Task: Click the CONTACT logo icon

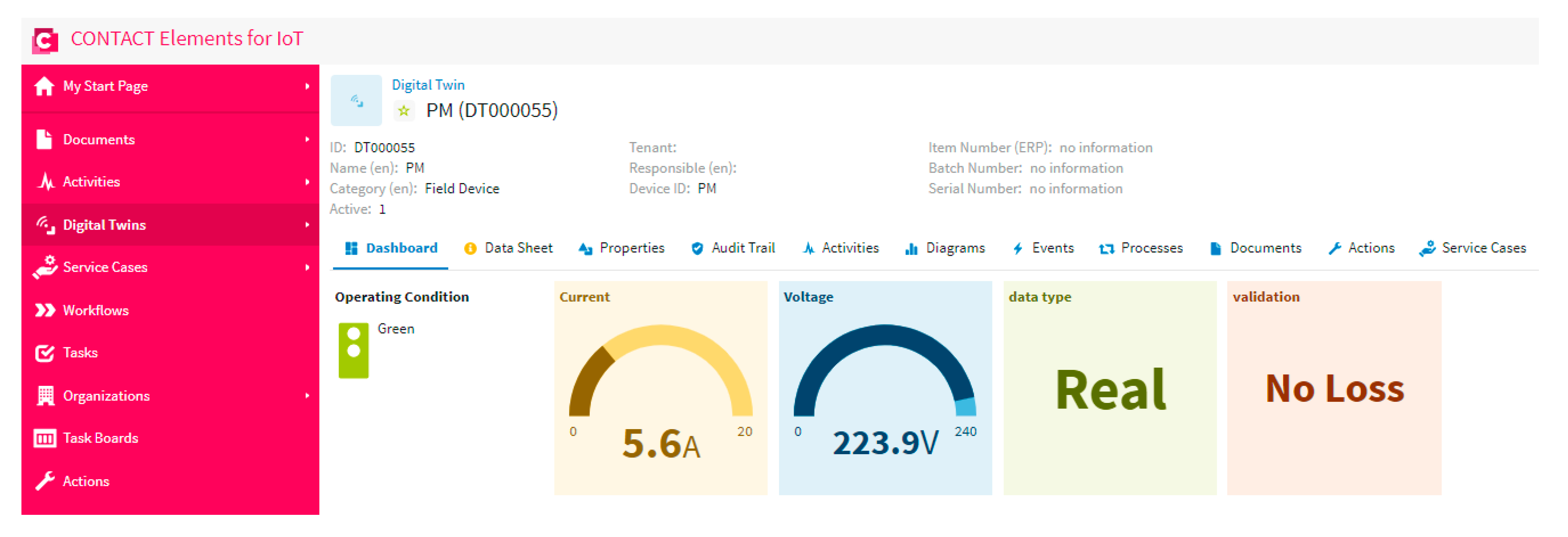Action: tap(44, 40)
